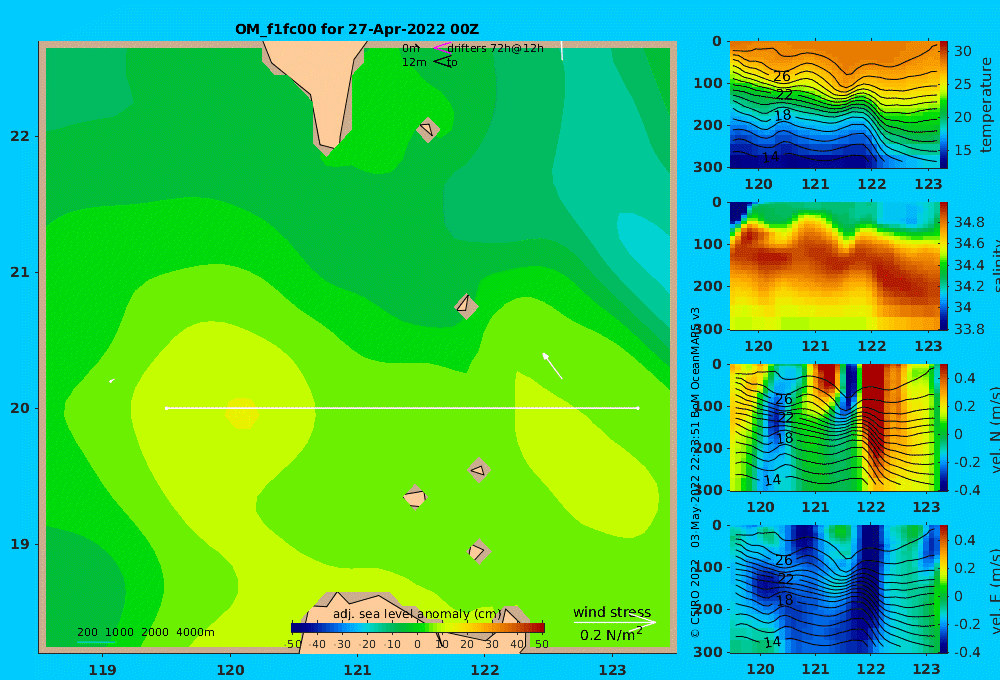The image size is (1000, 680).
Task: Click the black 12m arrow legend symbol
Action: [442, 62]
